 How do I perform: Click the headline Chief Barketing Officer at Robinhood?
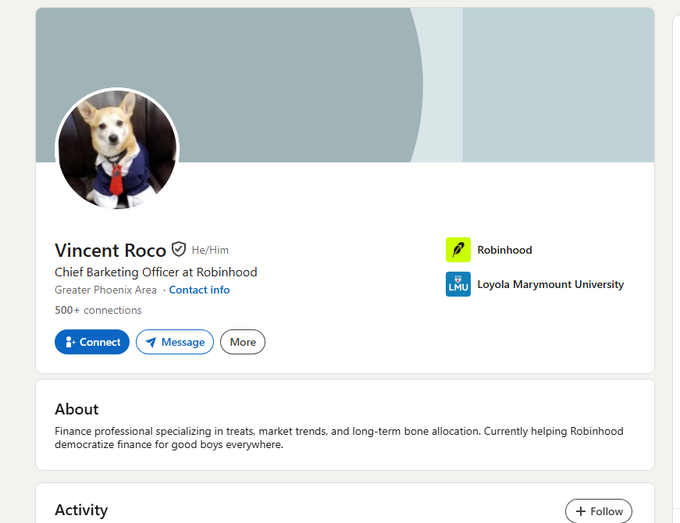click(x=156, y=272)
